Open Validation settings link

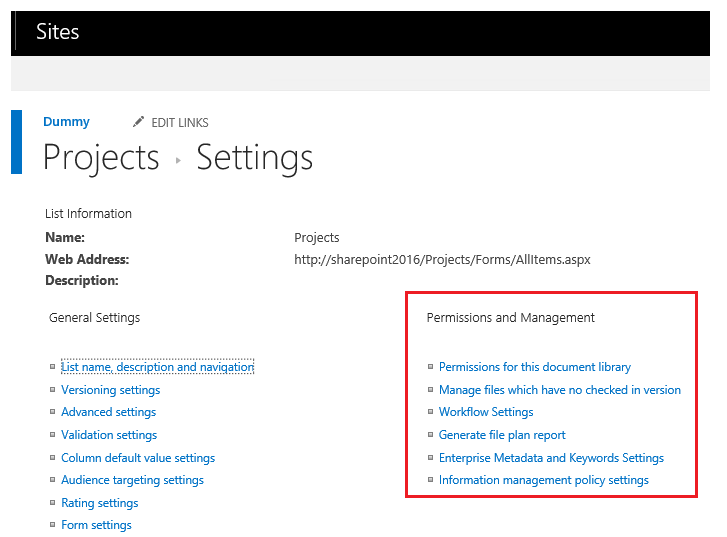tap(109, 435)
